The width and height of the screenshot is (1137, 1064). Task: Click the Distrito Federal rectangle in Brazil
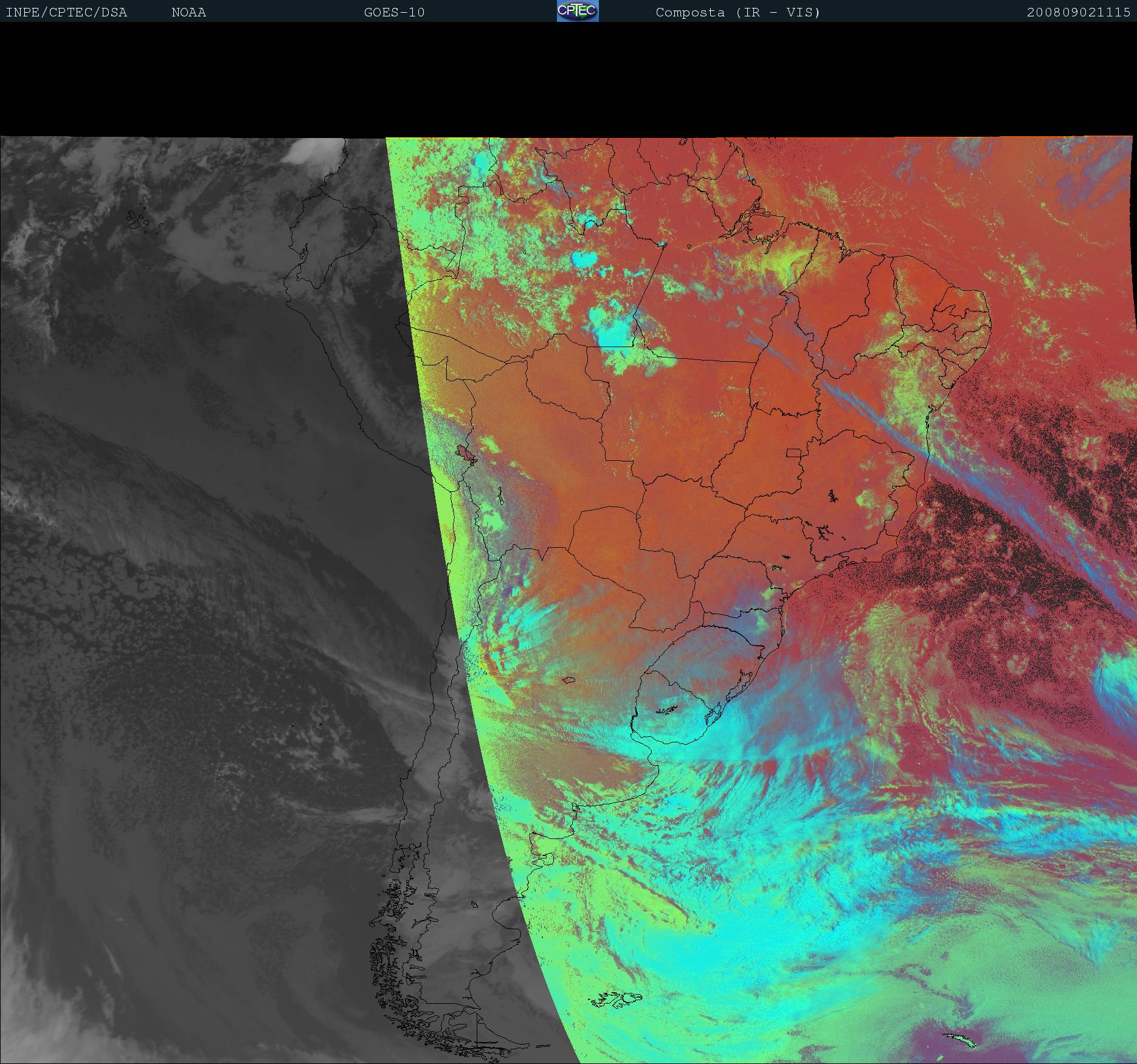click(x=794, y=452)
